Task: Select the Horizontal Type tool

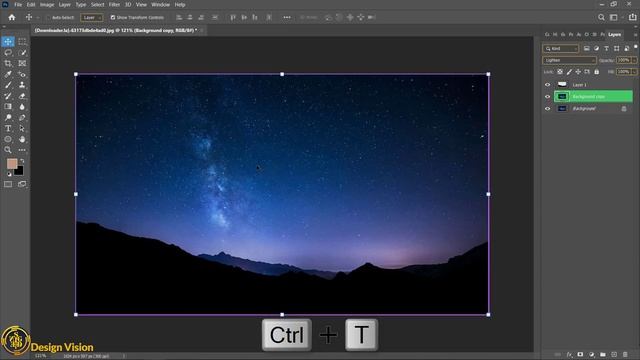Action: coord(8,128)
